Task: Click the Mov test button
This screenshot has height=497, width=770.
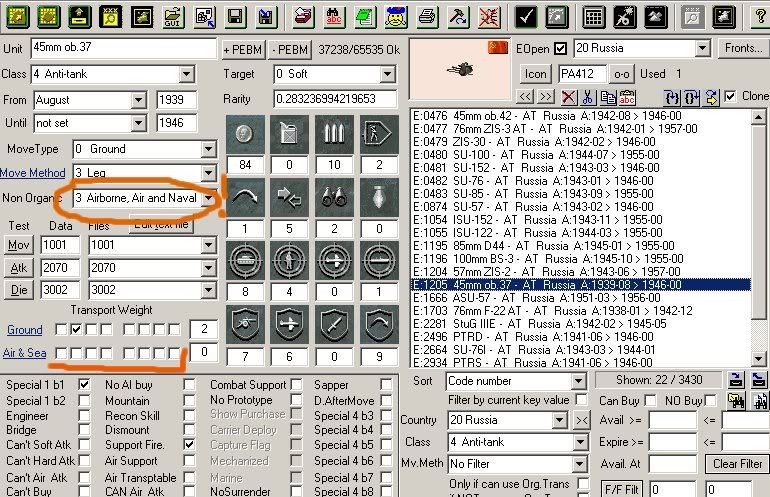Action: click(19, 245)
